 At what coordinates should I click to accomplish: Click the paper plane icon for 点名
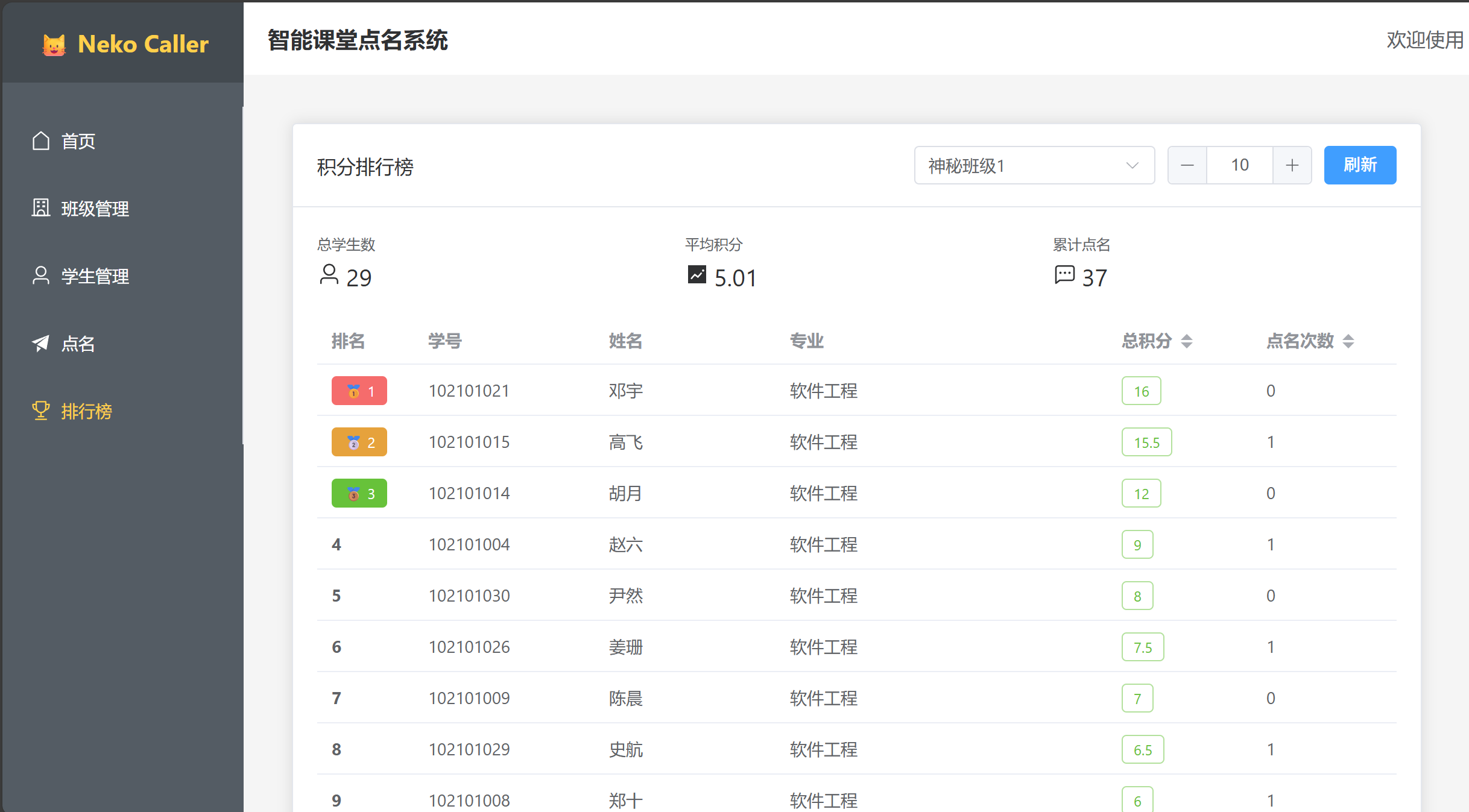pyautogui.click(x=40, y=343)
